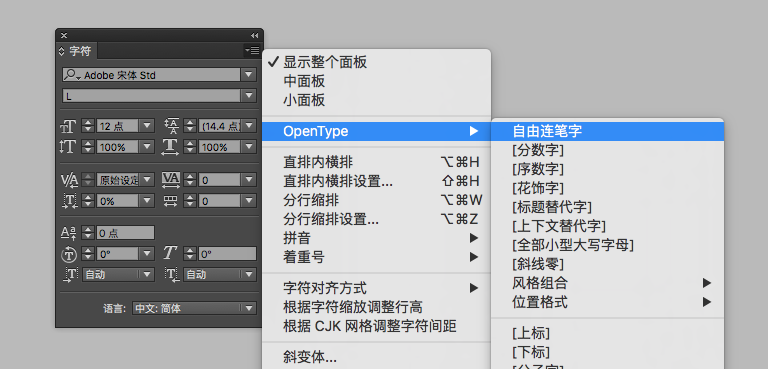Expand the 着重号 submenu
Screen dimensions: 768x369
pos(376,257)
